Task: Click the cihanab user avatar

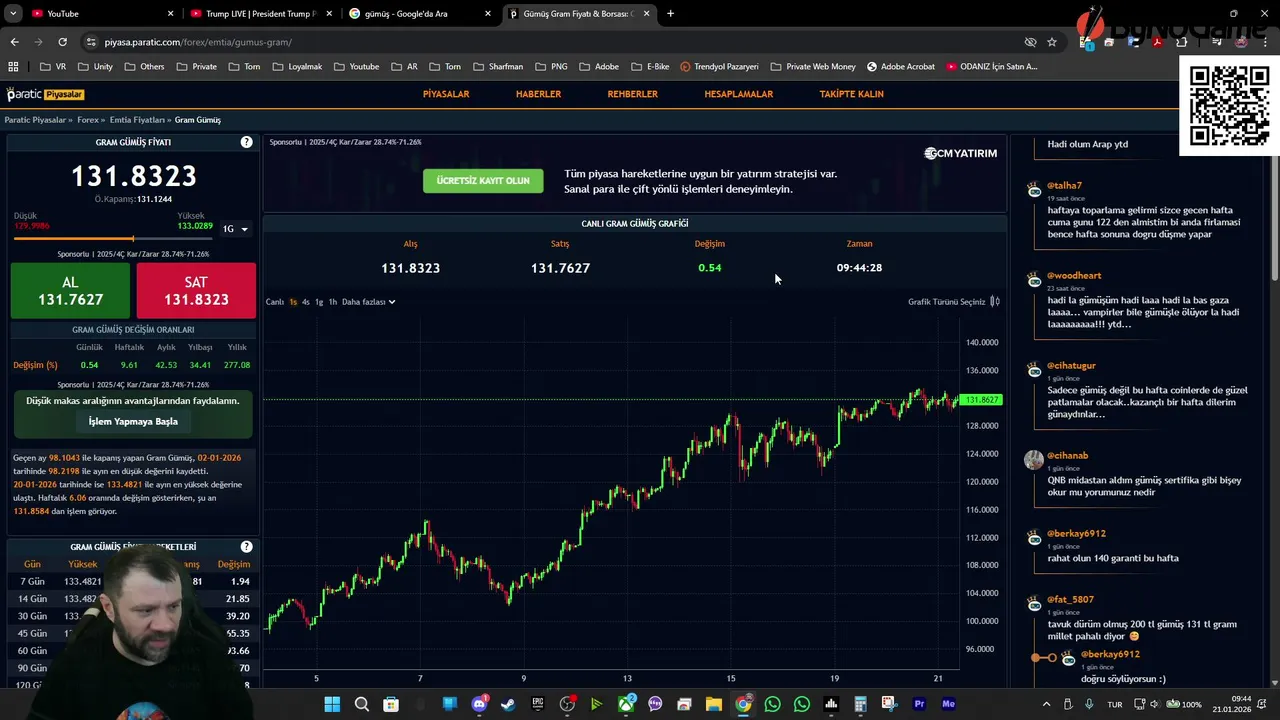Action: click(x=1034, y=460)
